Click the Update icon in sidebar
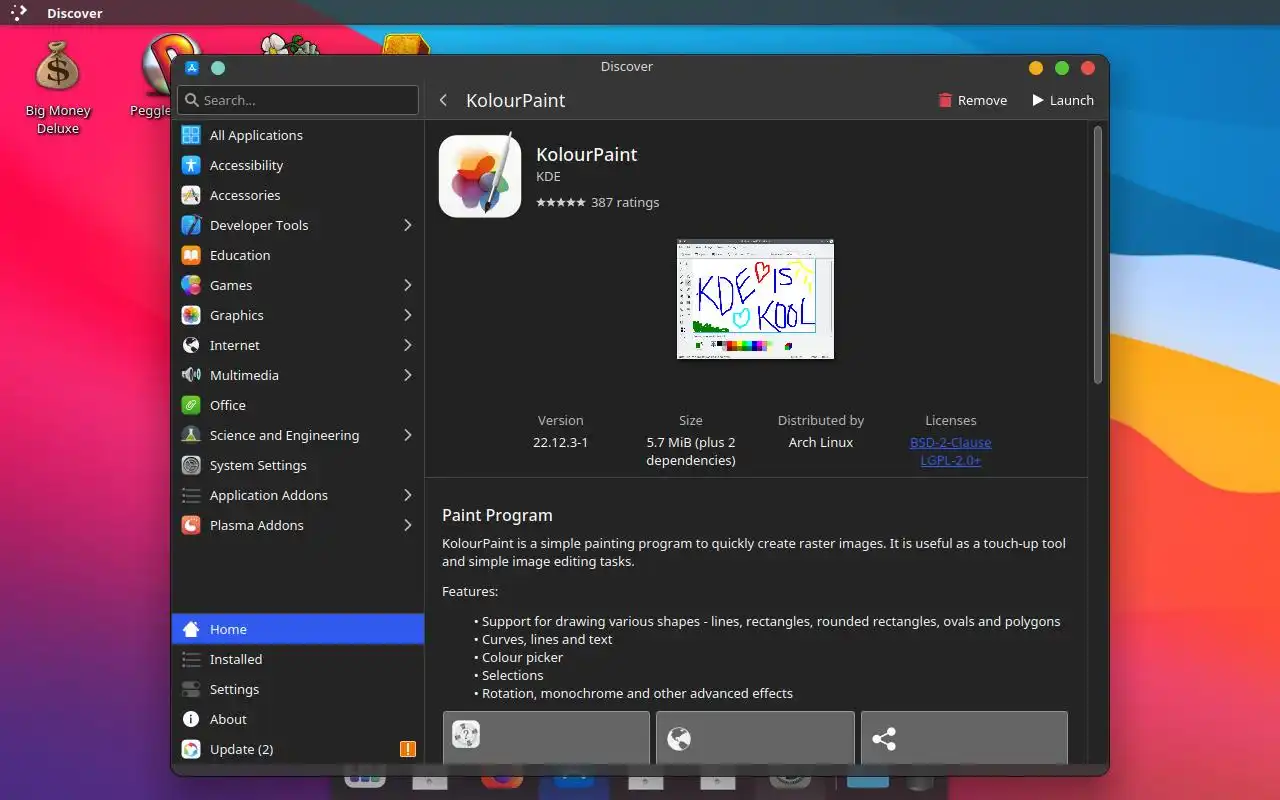The width and height of the screenshot is (1280, 800). [x=190, y=749]
